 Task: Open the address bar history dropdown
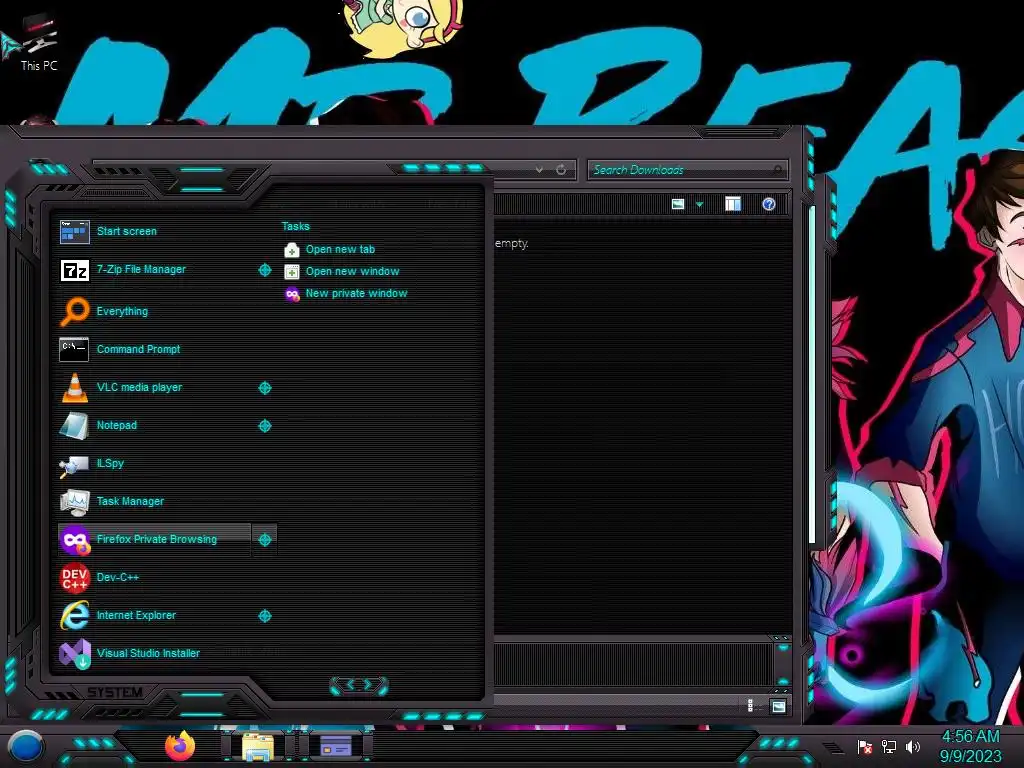pos(539,170)
